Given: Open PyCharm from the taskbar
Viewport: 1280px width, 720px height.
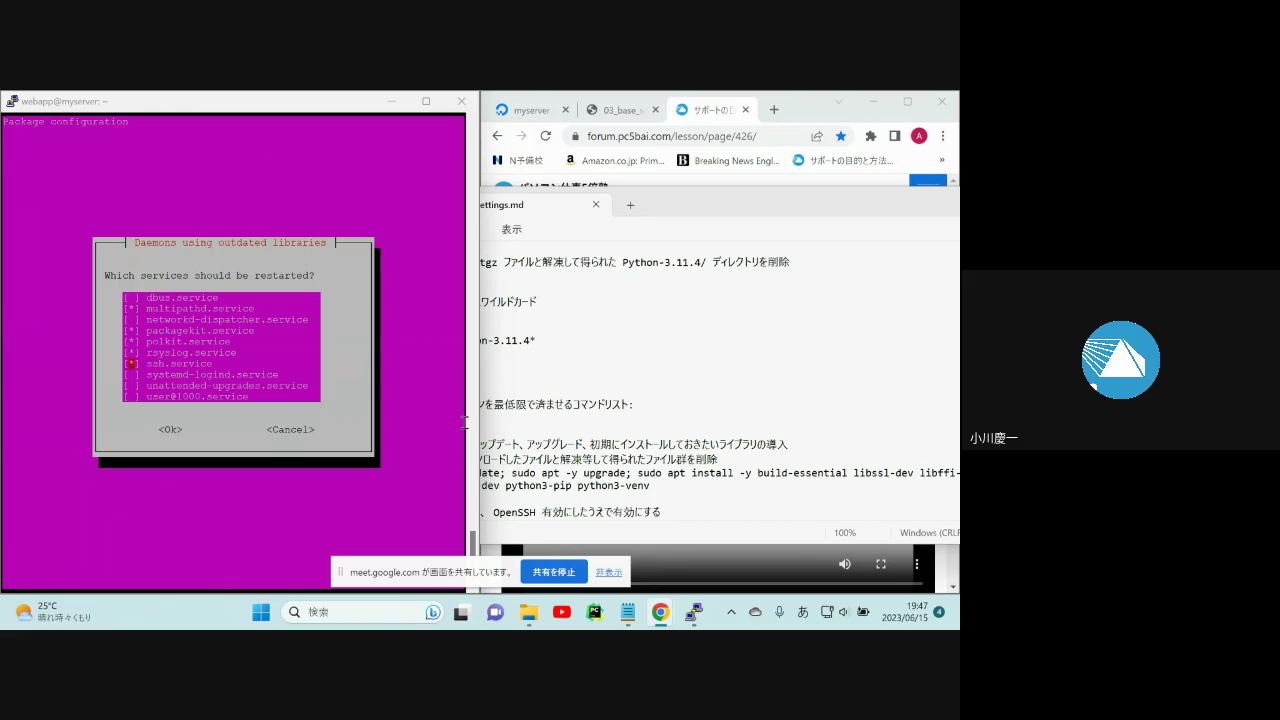Looking at the screenshot, I should [595, 612].
